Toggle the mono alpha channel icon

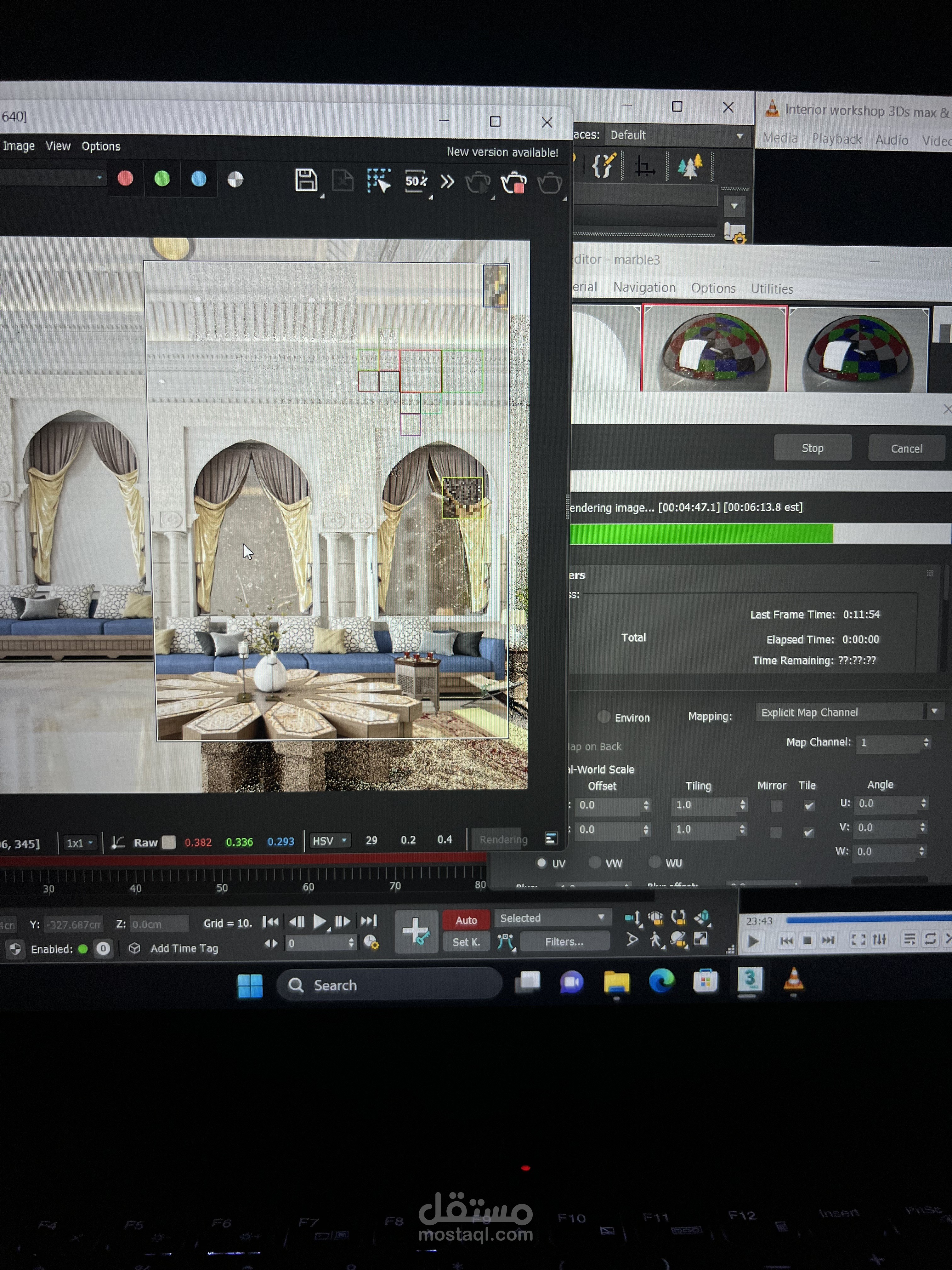coord(235,180)
